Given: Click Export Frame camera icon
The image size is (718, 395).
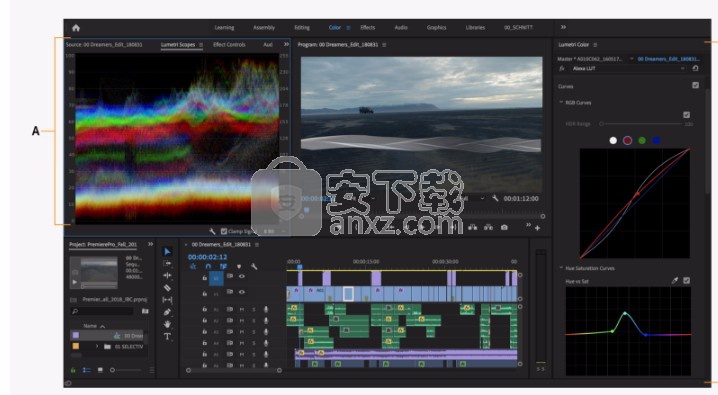Looking at the screenshot, I should [x=504, y=227].
